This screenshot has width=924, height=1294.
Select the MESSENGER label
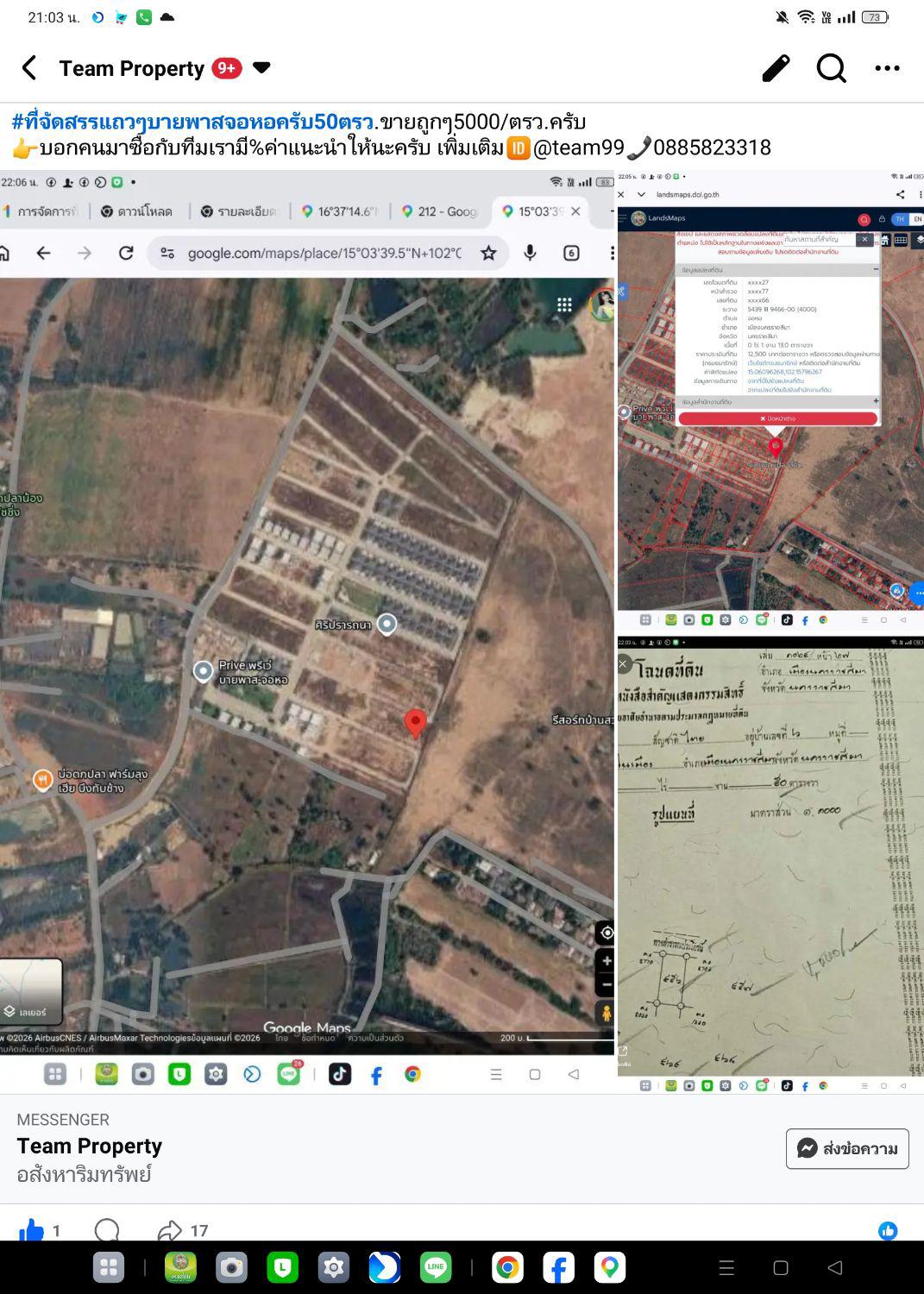click(x=63, y=1120)
